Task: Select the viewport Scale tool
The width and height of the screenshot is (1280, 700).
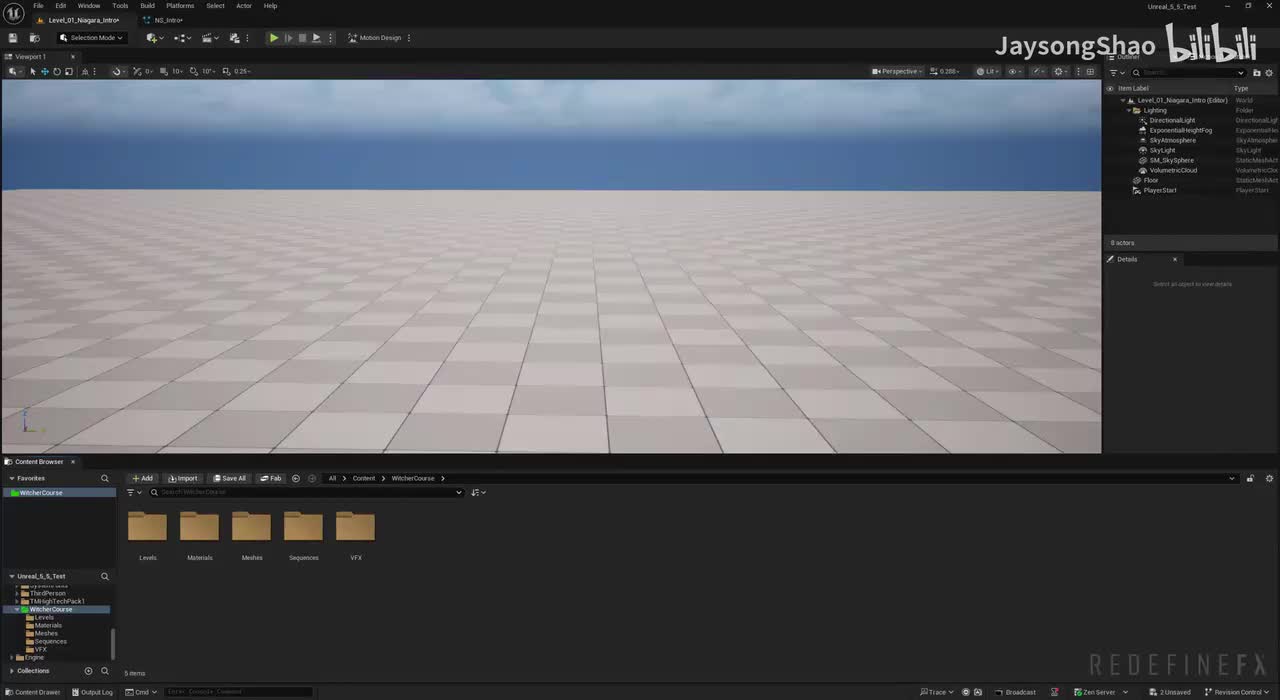Action: click(x=69, y=71)
